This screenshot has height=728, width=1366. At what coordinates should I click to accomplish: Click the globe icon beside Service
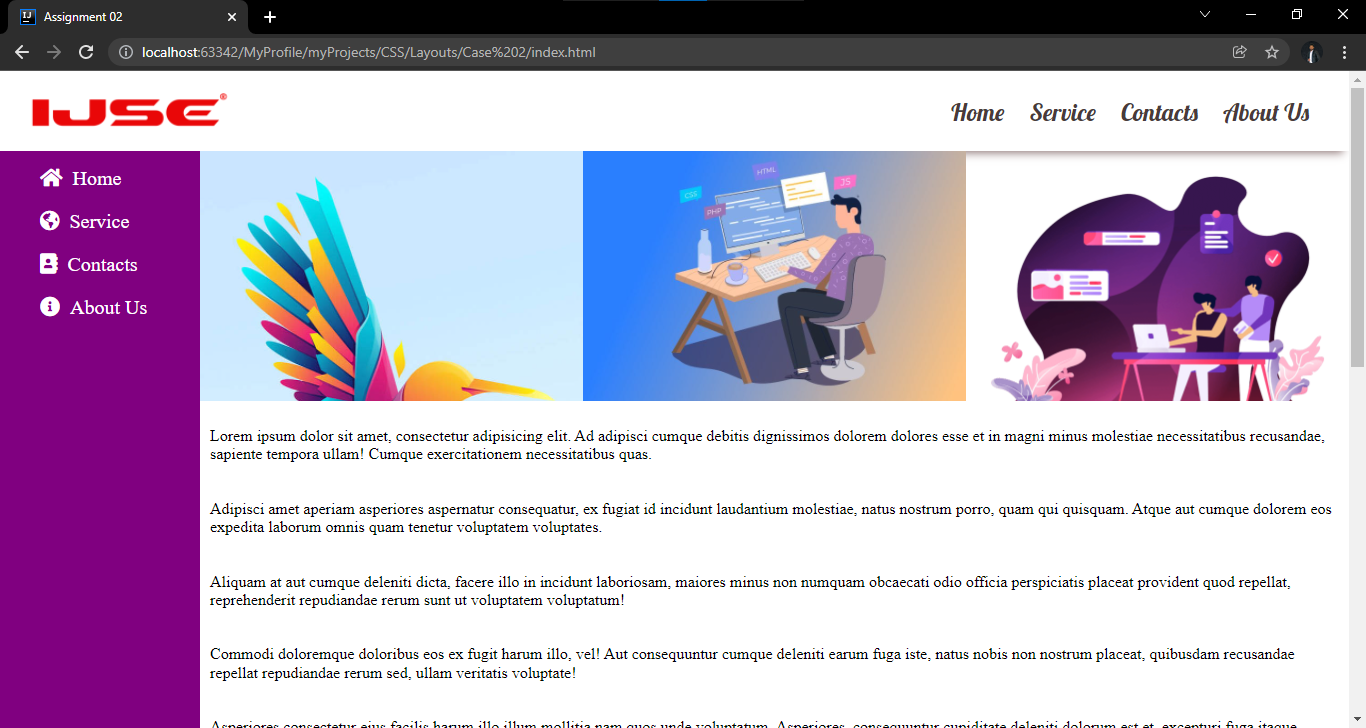coord(50,221)
